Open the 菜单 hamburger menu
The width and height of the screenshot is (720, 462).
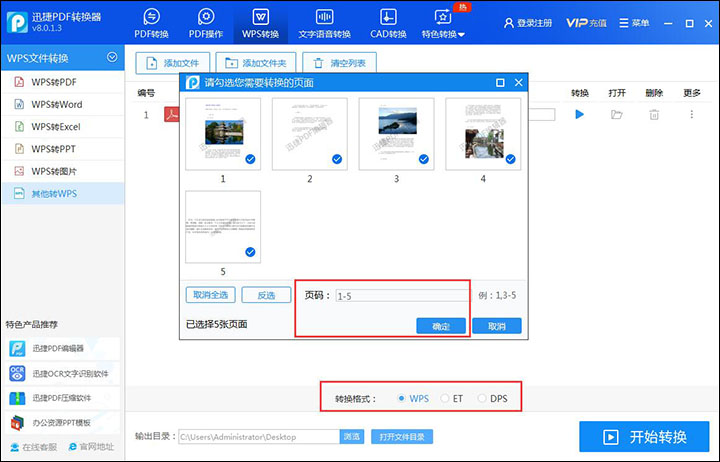(x=634, y=23)
